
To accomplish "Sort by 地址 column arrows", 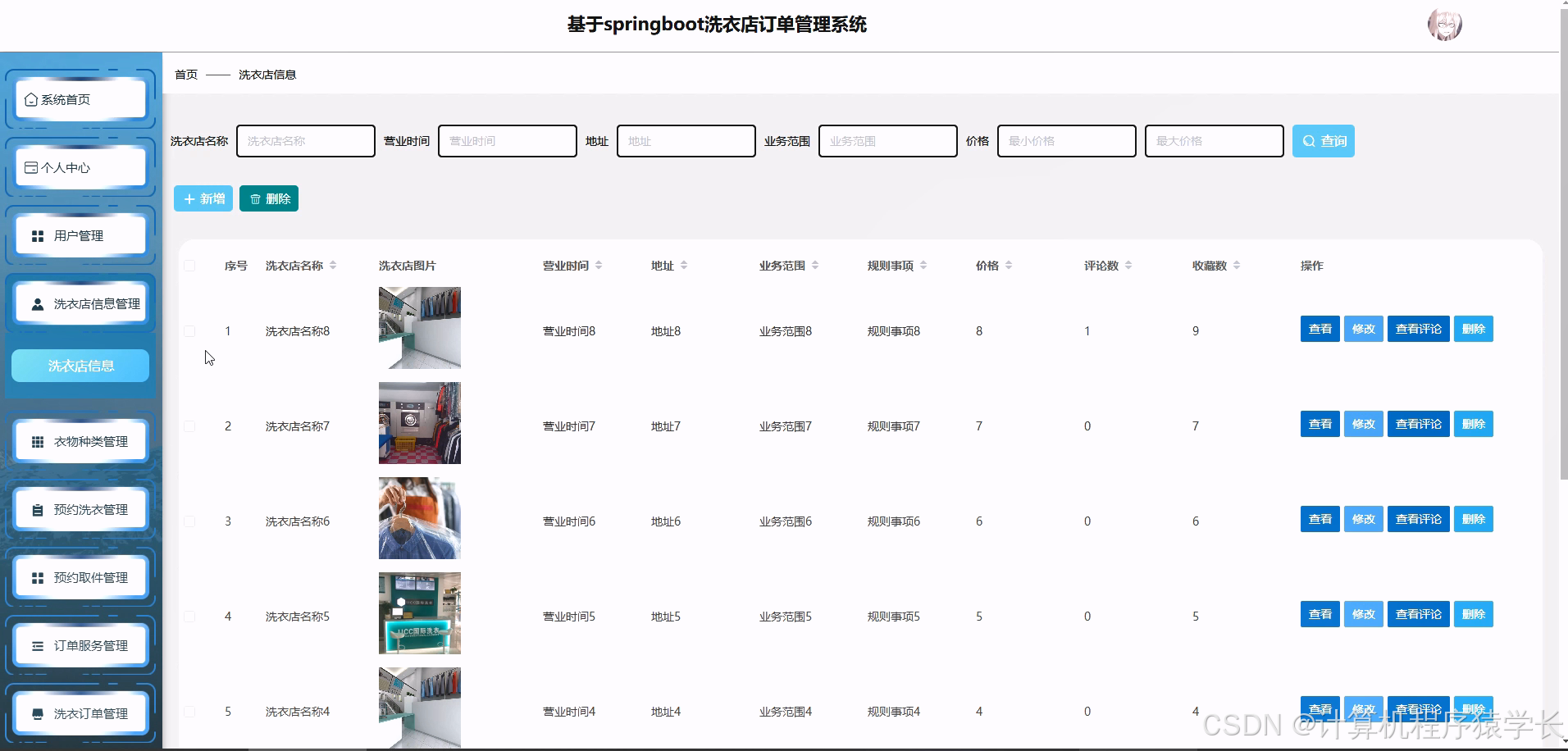I will 684,266.
